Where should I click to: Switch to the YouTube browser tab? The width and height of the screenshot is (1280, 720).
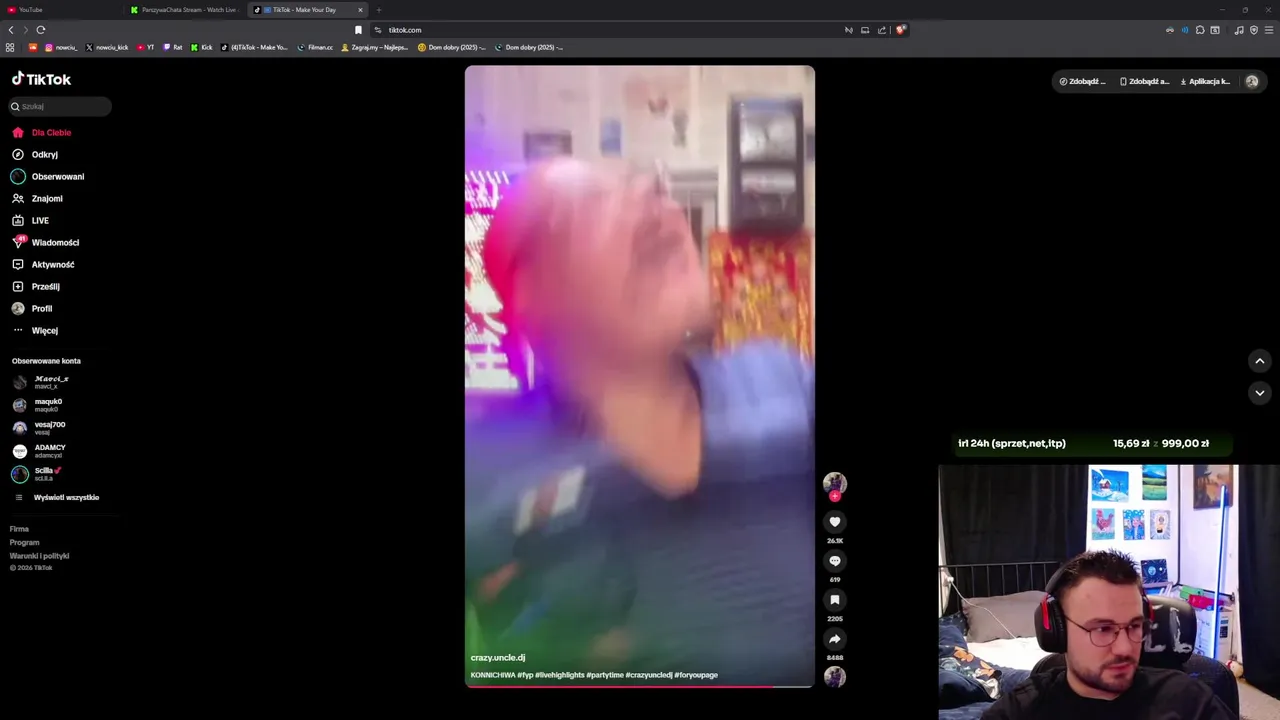60,10
